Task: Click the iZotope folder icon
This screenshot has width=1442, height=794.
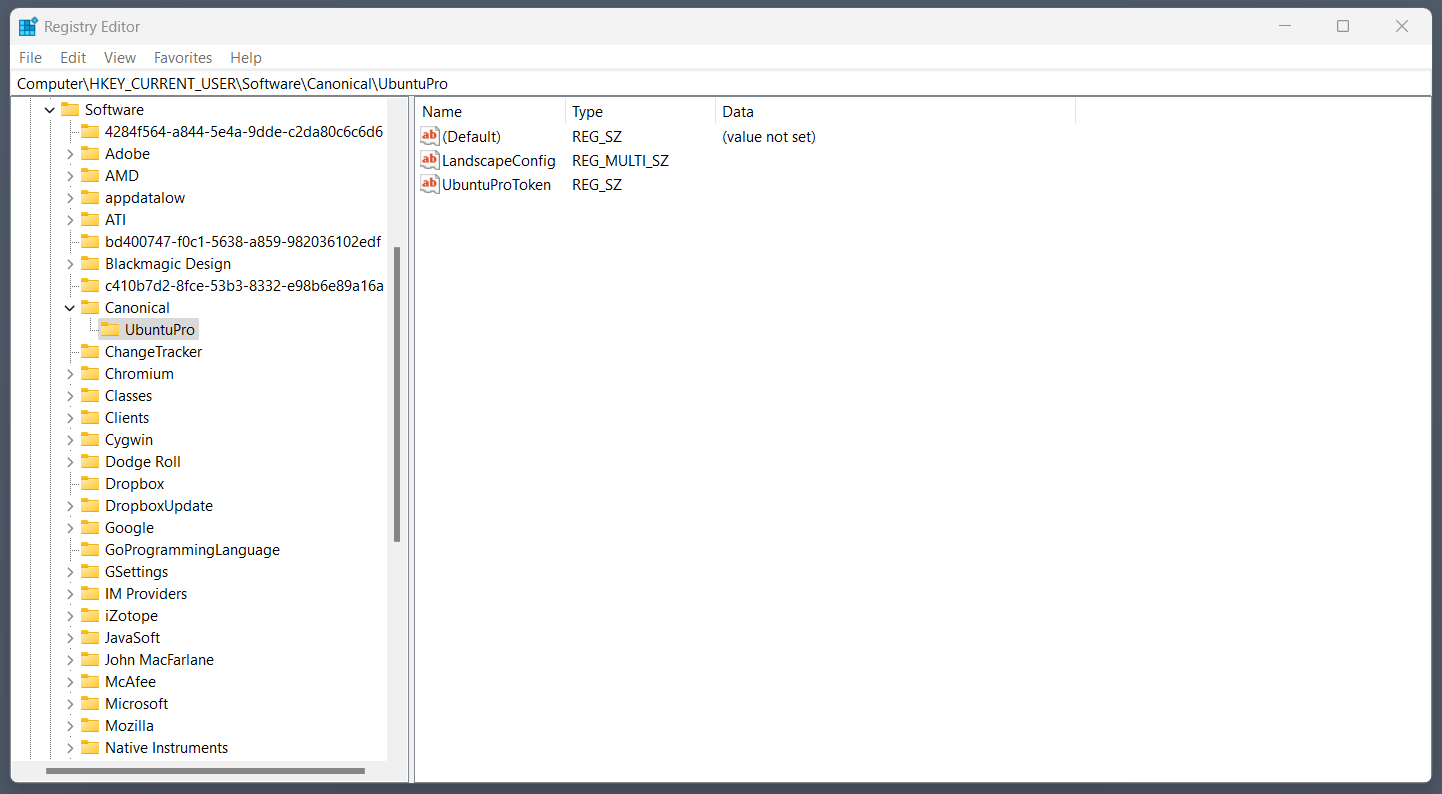Action: [90, 616]
